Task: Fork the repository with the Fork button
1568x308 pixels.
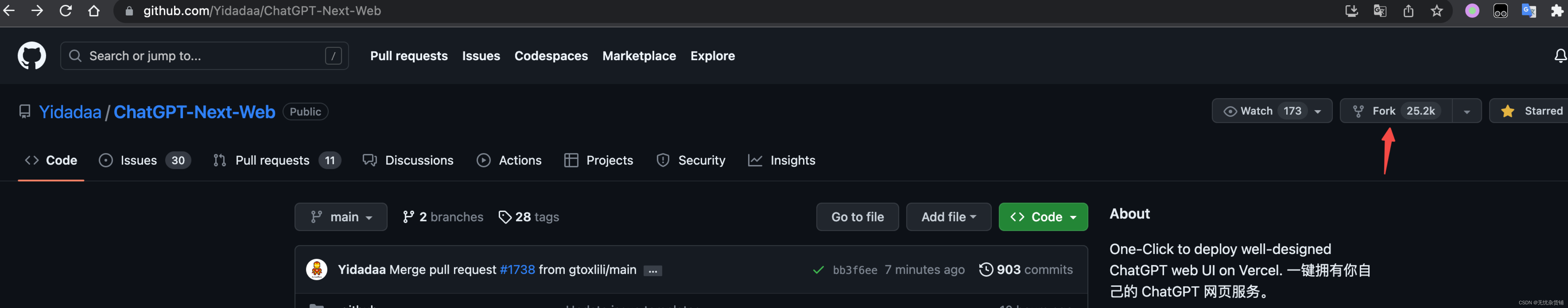Action: tap(1396, 111)
